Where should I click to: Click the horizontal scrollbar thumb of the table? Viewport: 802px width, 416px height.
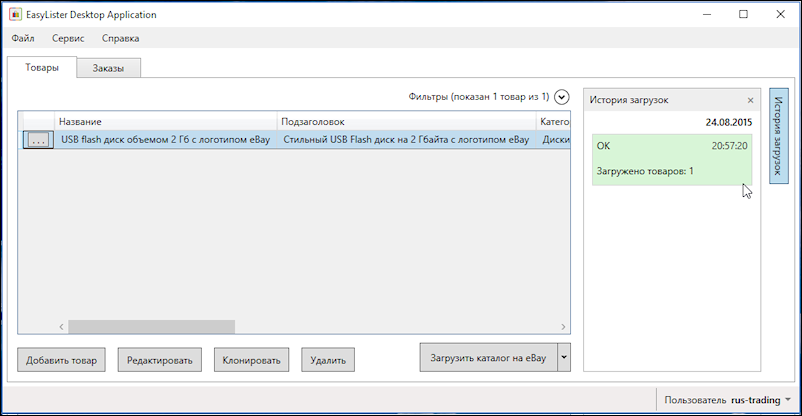tap(151, 326)
